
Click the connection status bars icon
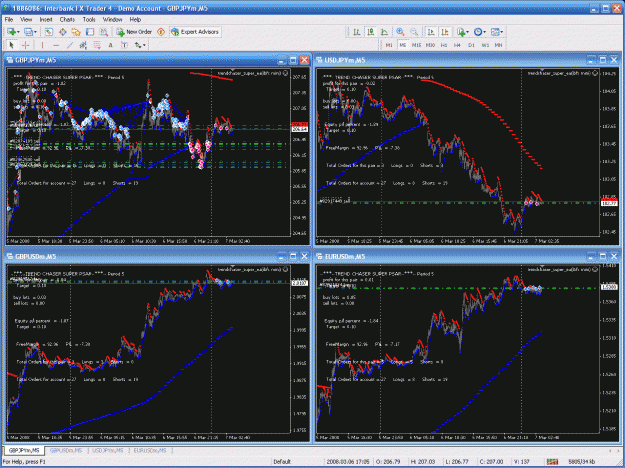pyautogui.click(x=552, y=462)
